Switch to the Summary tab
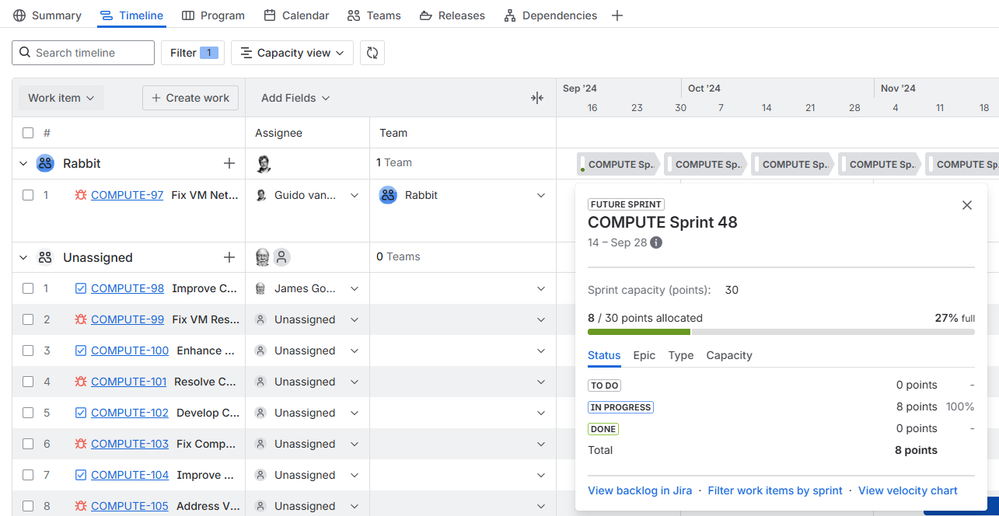This screenshot has height=516, width=999. coord(47,15)
